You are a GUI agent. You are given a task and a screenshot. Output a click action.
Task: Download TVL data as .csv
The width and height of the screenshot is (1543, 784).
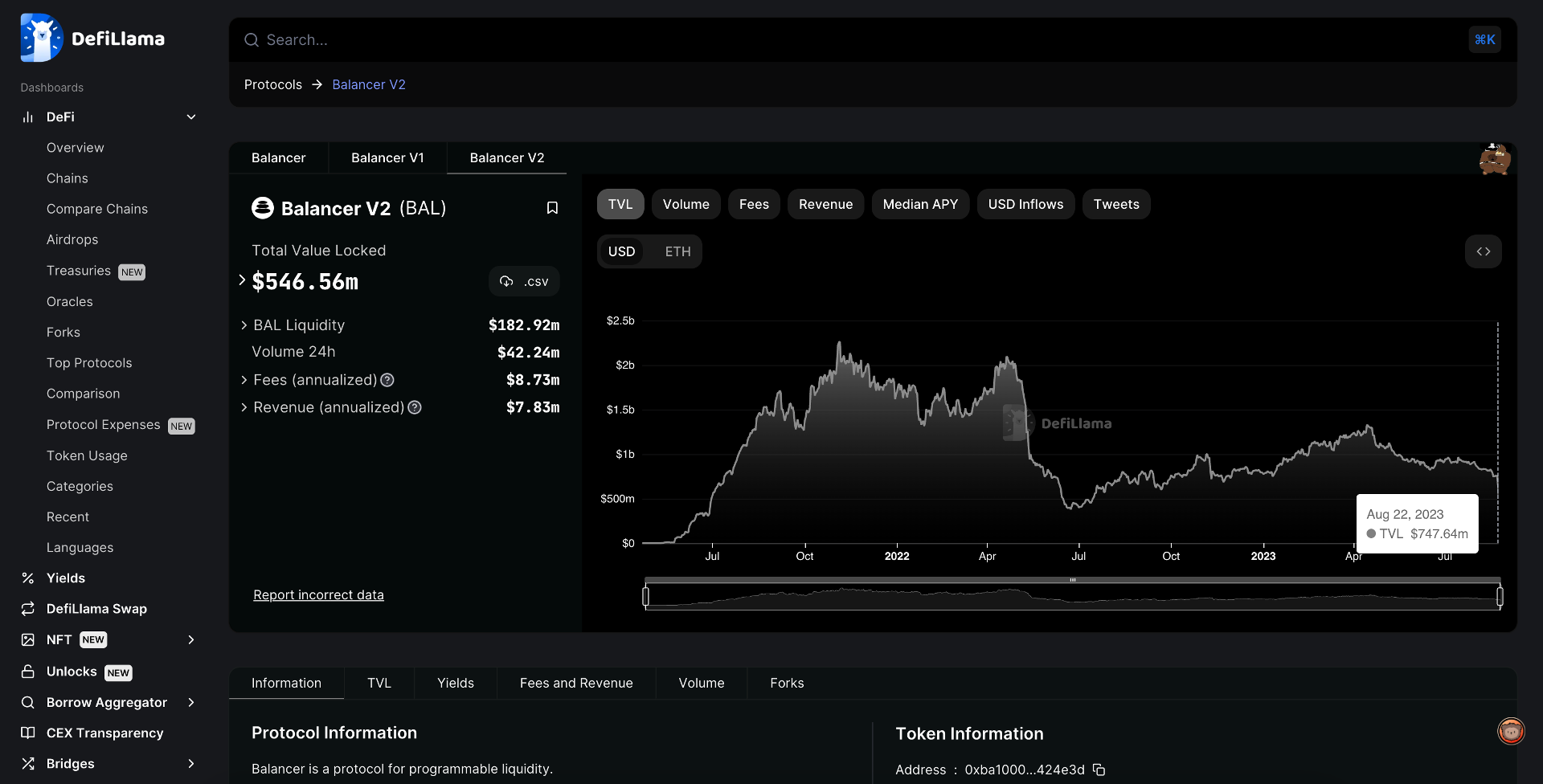pyautogui.click(x=524, y=281)
